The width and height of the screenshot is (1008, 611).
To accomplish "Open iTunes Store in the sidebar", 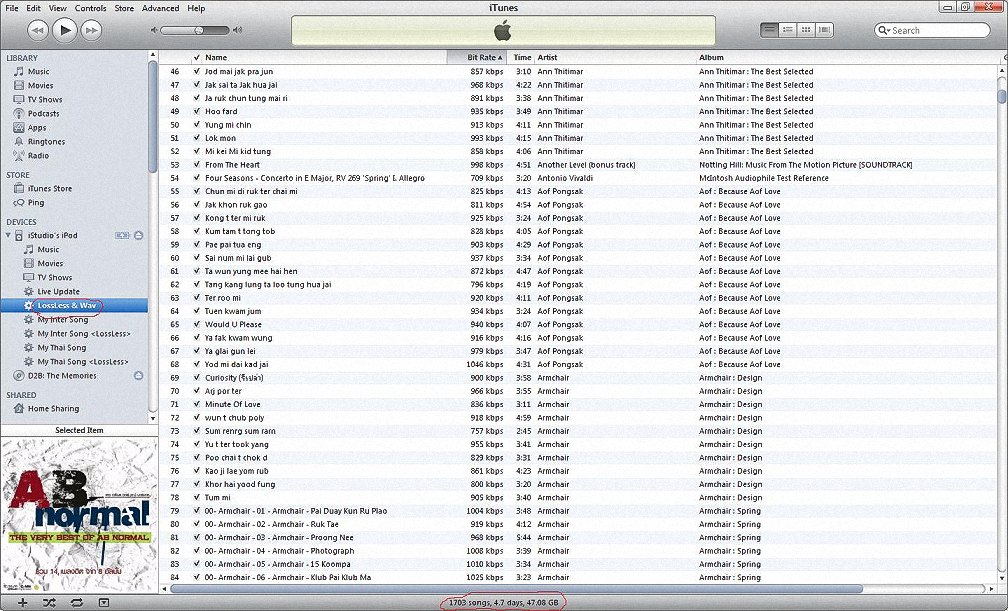I will [49, 188].
